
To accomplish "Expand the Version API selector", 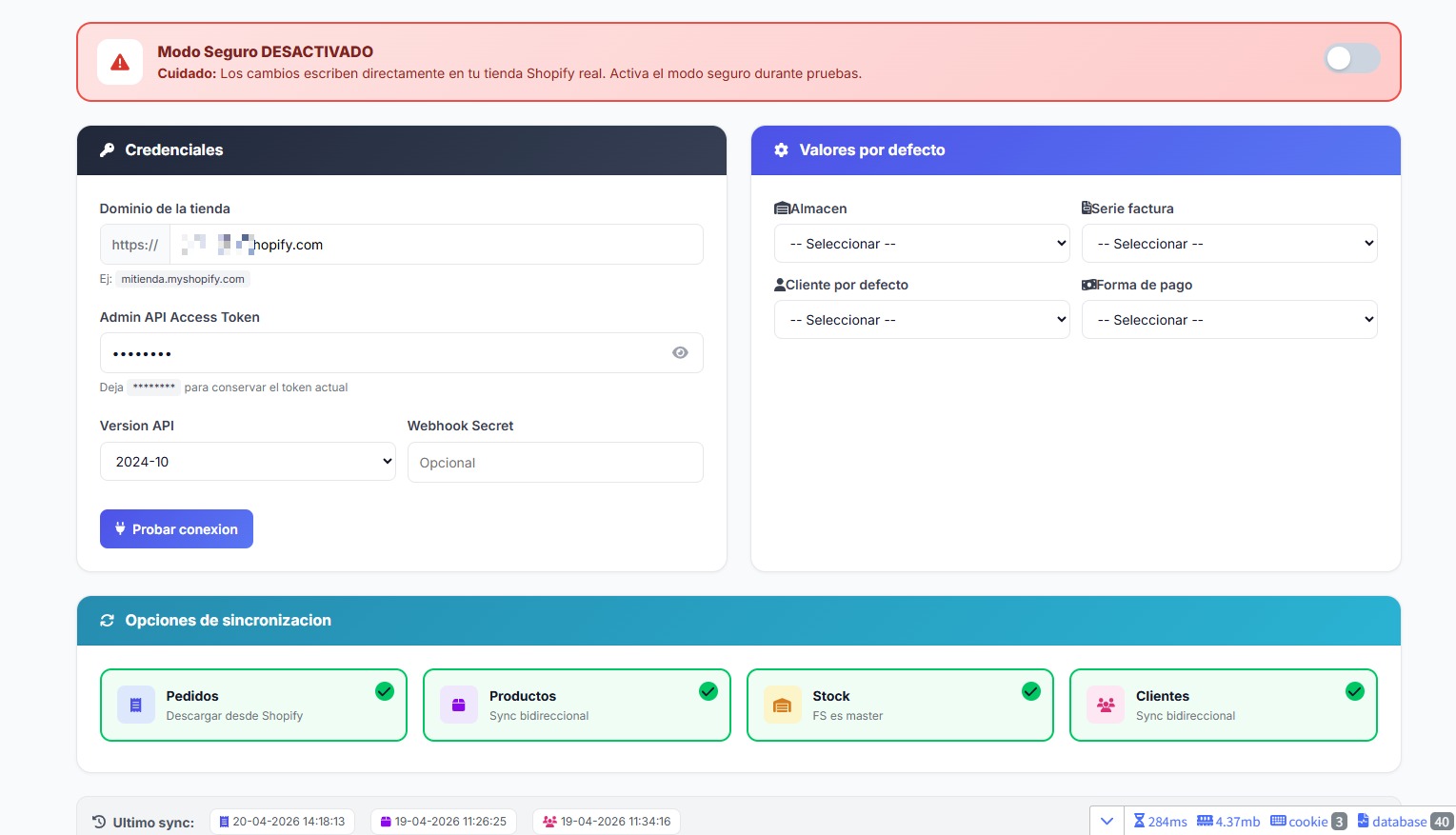I will 248,462.
